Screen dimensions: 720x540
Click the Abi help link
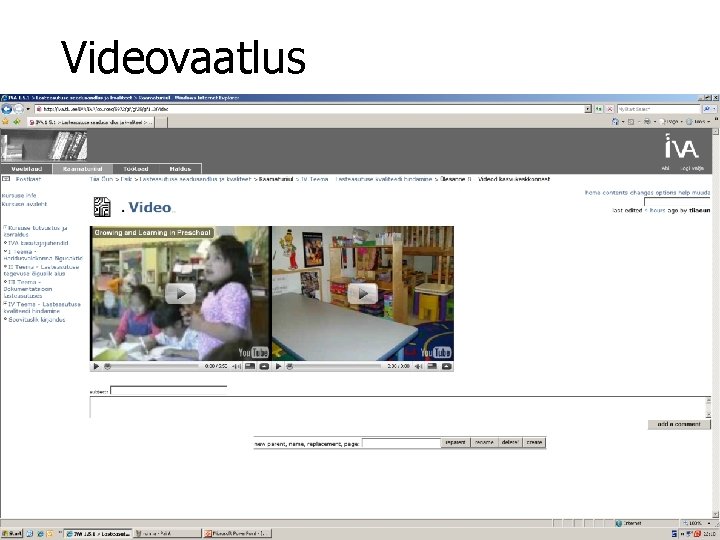pos(665,168)
